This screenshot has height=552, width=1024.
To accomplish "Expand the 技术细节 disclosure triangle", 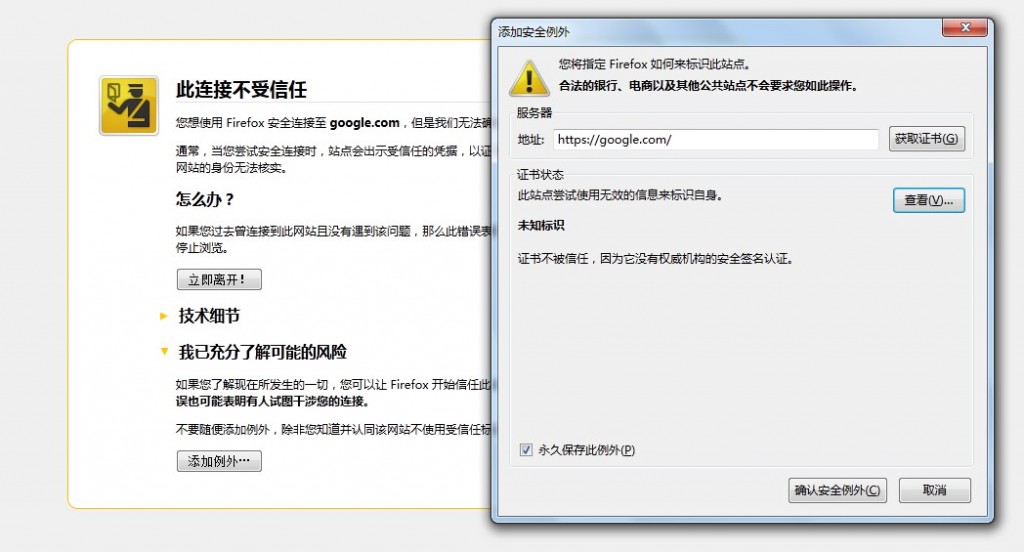I will coord(164,316).
